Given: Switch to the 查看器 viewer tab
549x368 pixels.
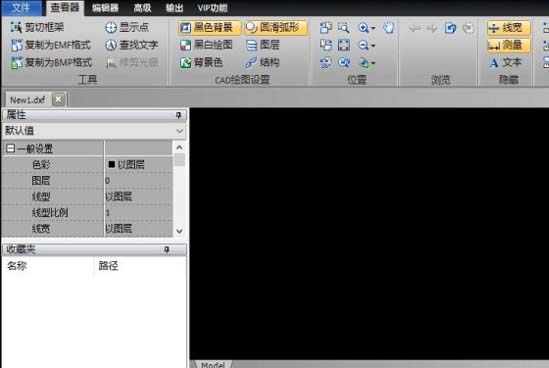Looking at the screenshot, I should (x=65, y=8).
